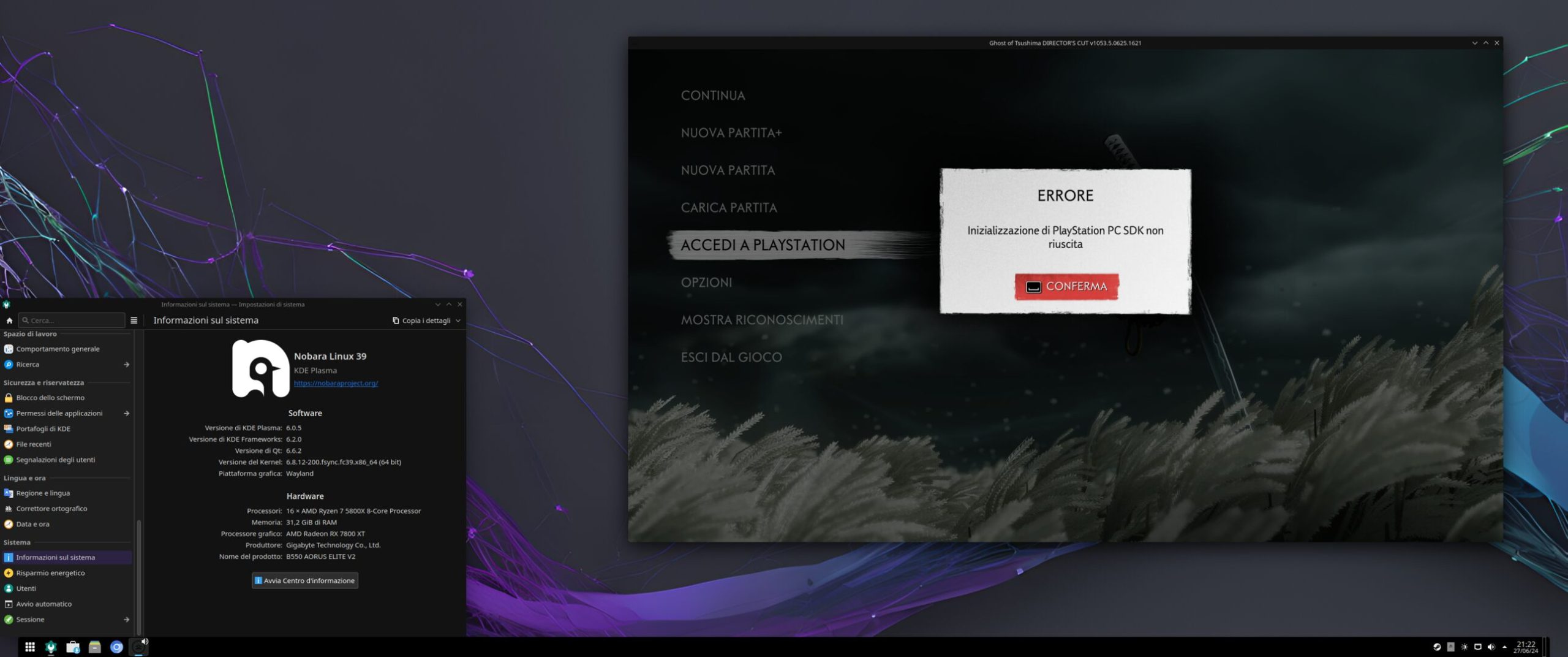Open the Chromium browser from the taskbar
Image resolution: width=1568 pixels, height=657 pixels.
[x=116, y=647]
